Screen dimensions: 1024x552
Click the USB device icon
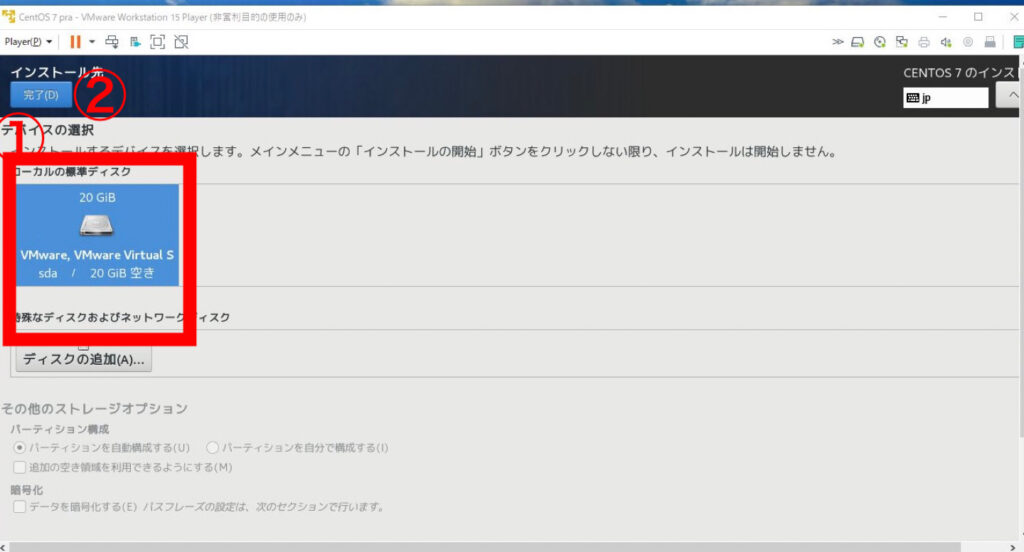coord(990,42)
